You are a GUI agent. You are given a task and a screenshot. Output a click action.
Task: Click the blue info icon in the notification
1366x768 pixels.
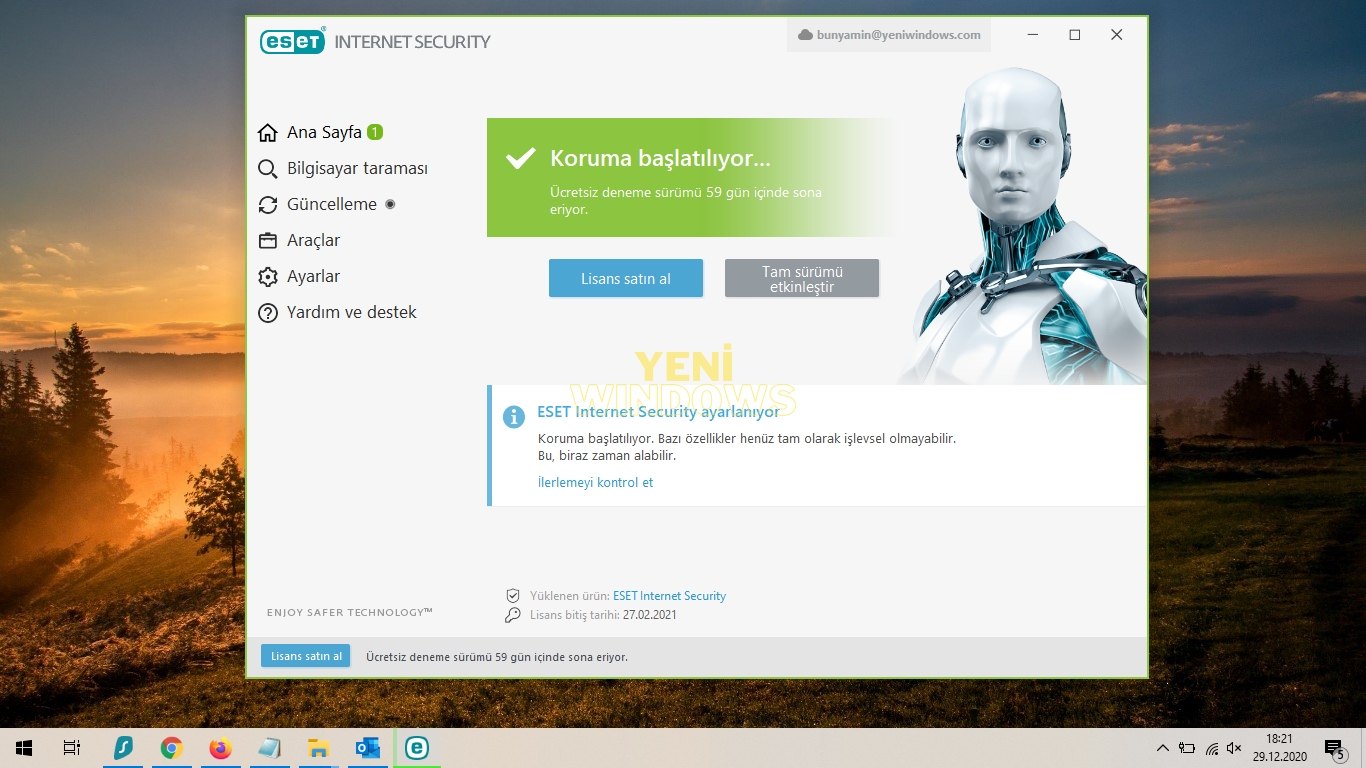point(514,416)
